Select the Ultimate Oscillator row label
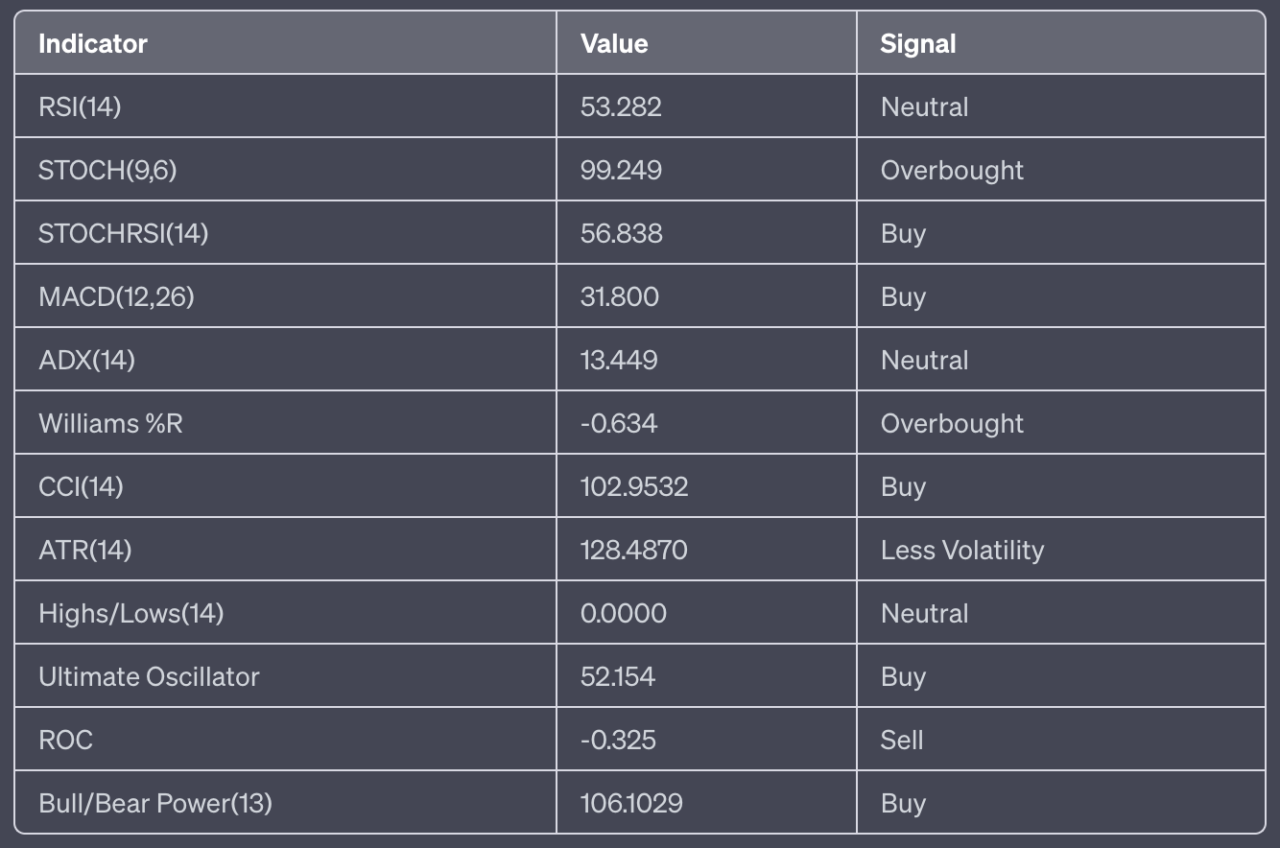The image size is (1280, 848). pyautogui.click(x=149, y=677)
